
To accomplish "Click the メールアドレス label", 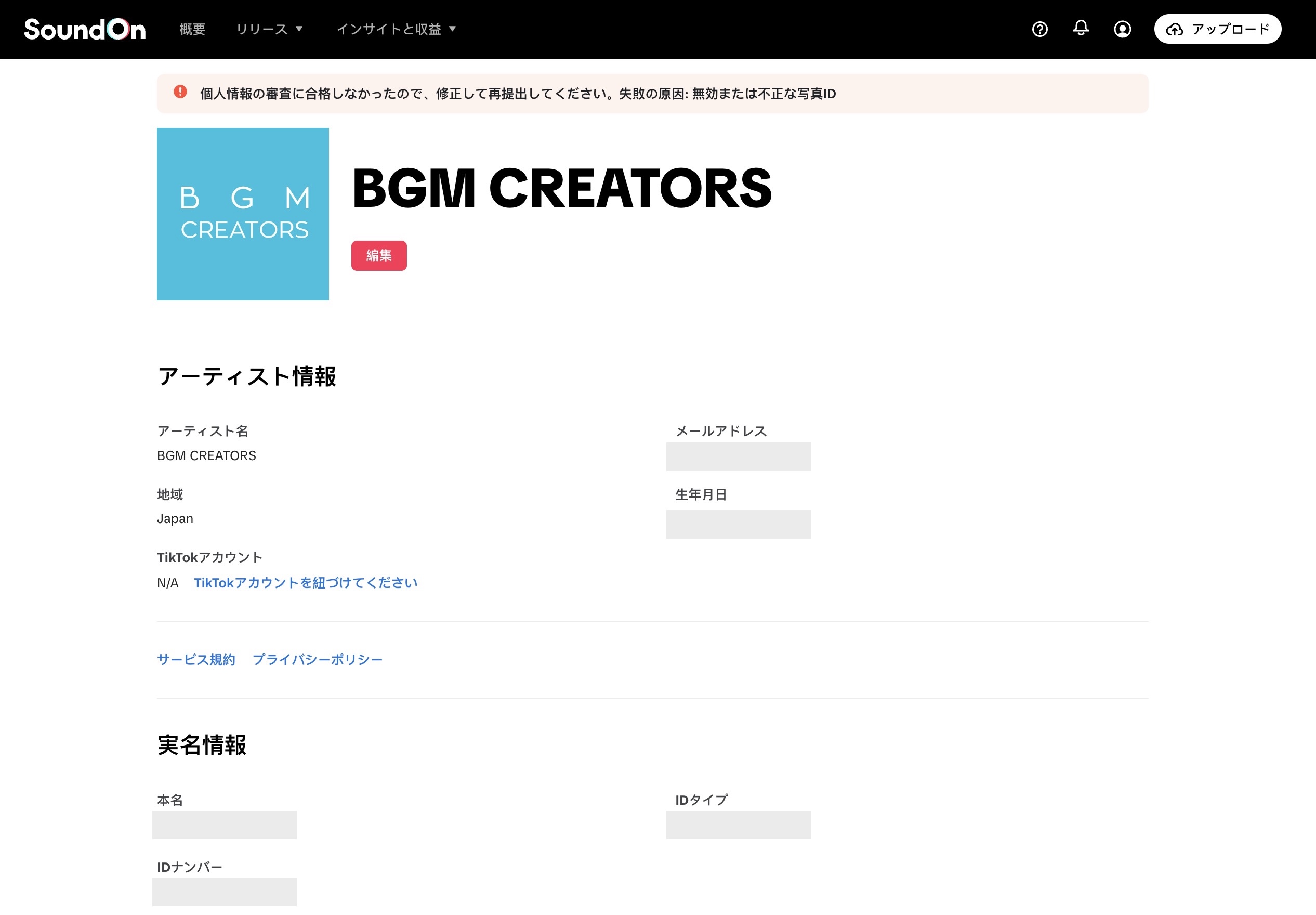I will (721, 431).
